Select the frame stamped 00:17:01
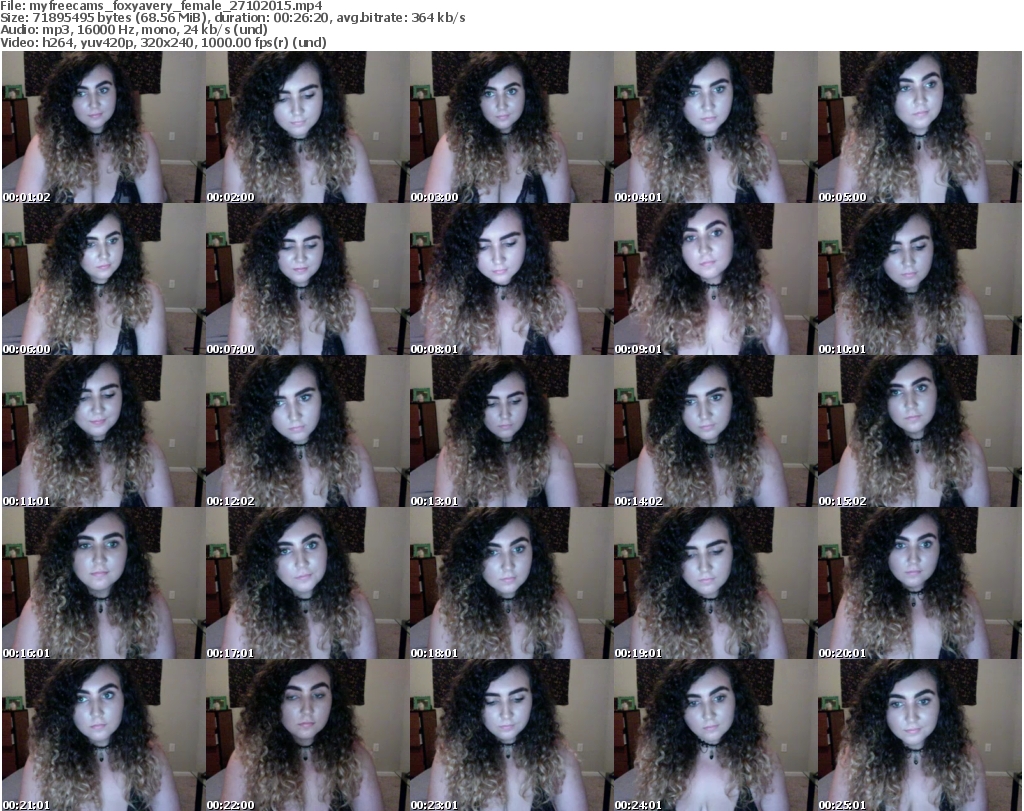The height and width of the screenshot is (811, 1024). coord(308,584)
